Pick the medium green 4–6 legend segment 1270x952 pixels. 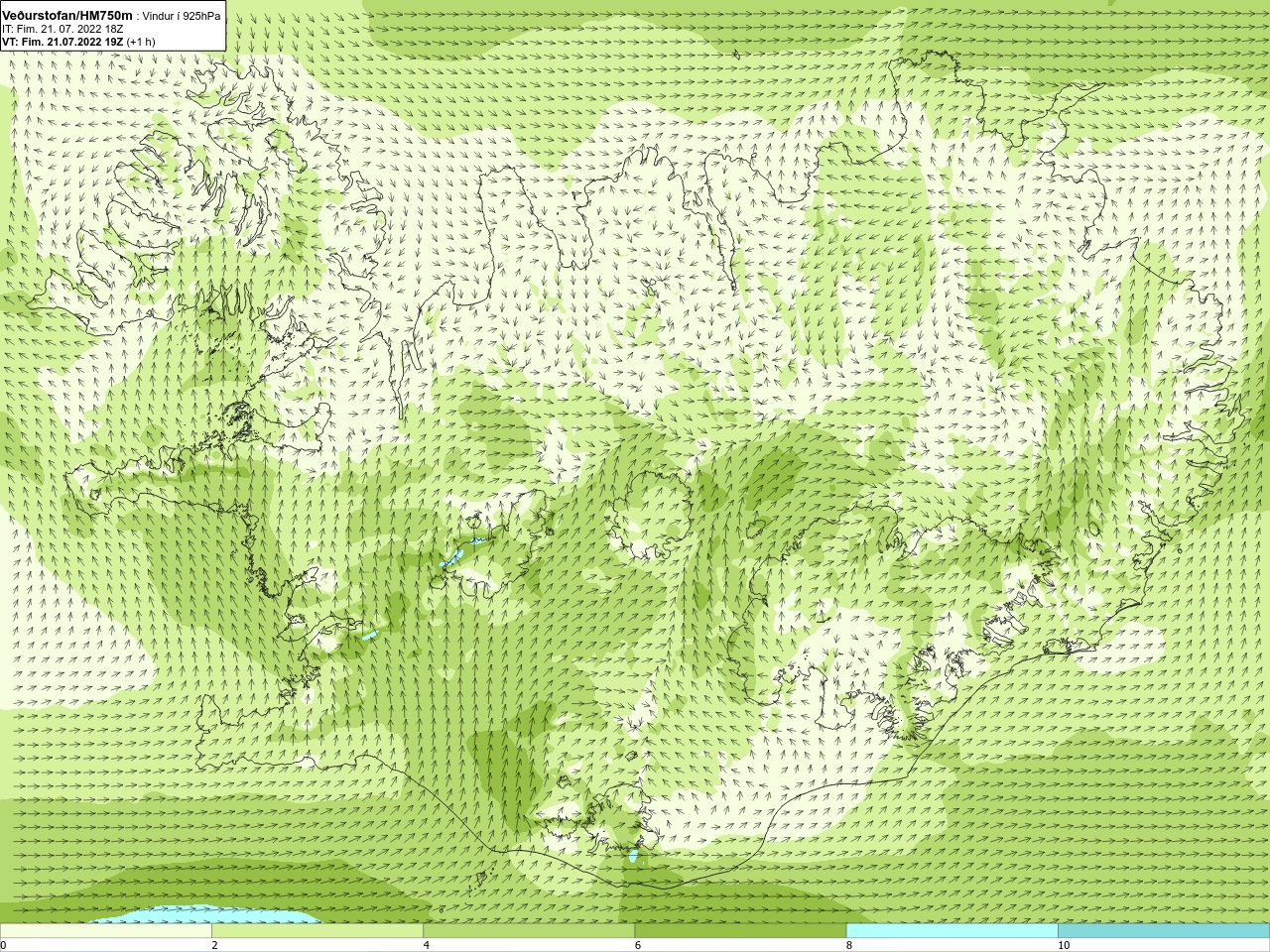[529, 931]
